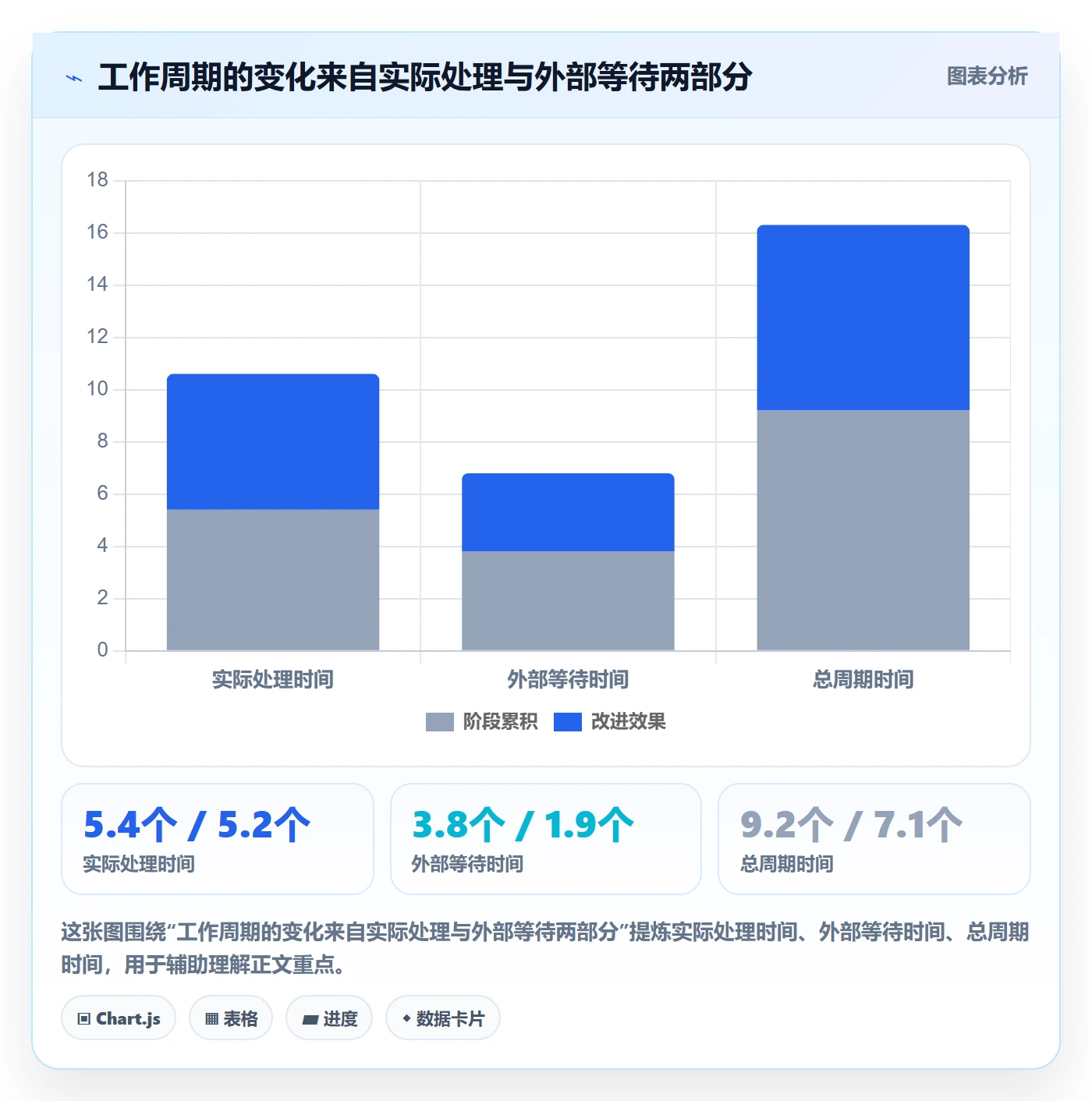Click the 外部等待时间 x-axis label
The width and height of the screenshot is (1092, 1101).
(568, 679)
